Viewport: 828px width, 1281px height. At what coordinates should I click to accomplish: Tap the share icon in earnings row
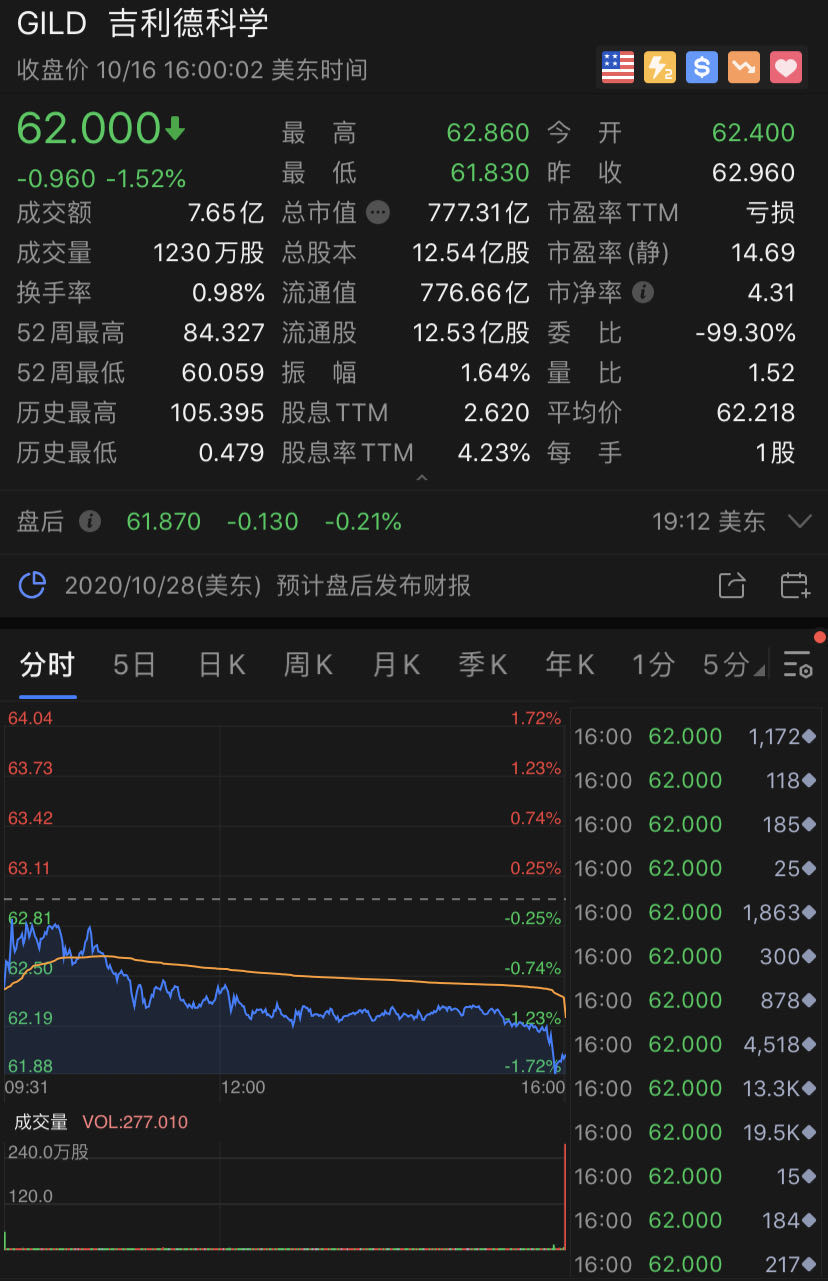click(732, 585)
